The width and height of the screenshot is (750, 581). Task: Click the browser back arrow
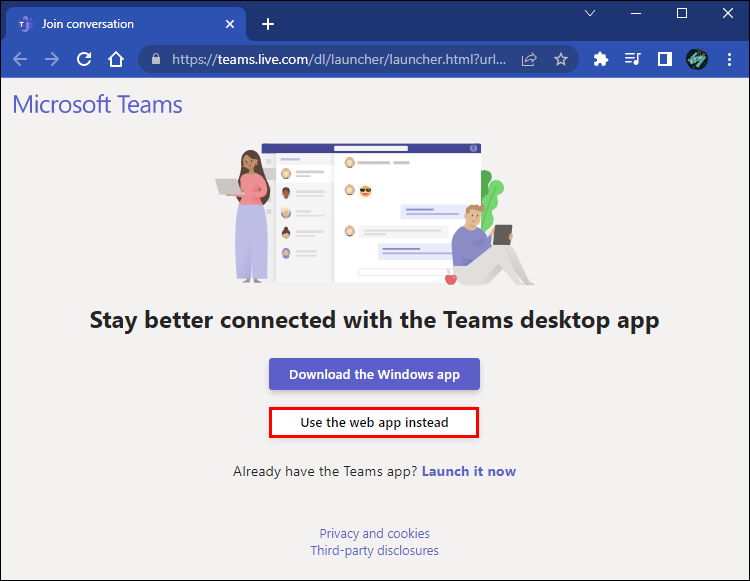[20, 59]
